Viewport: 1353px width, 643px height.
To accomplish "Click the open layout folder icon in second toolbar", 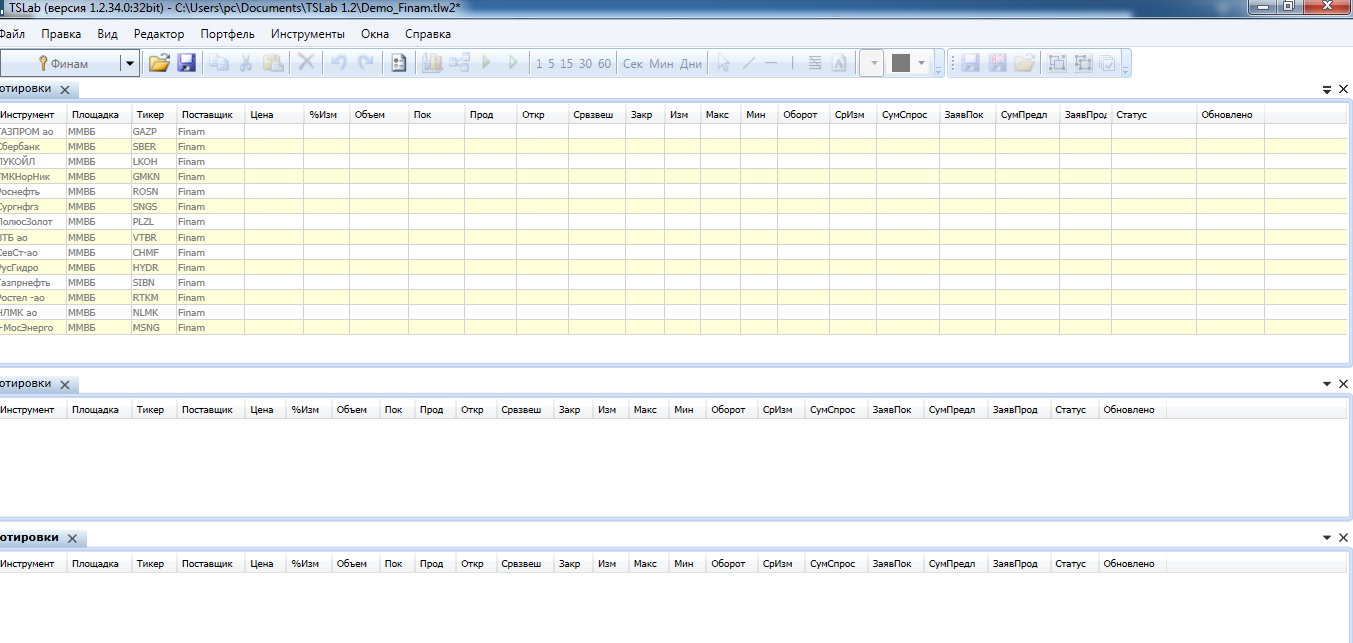I will click(x=1024, y=63).
